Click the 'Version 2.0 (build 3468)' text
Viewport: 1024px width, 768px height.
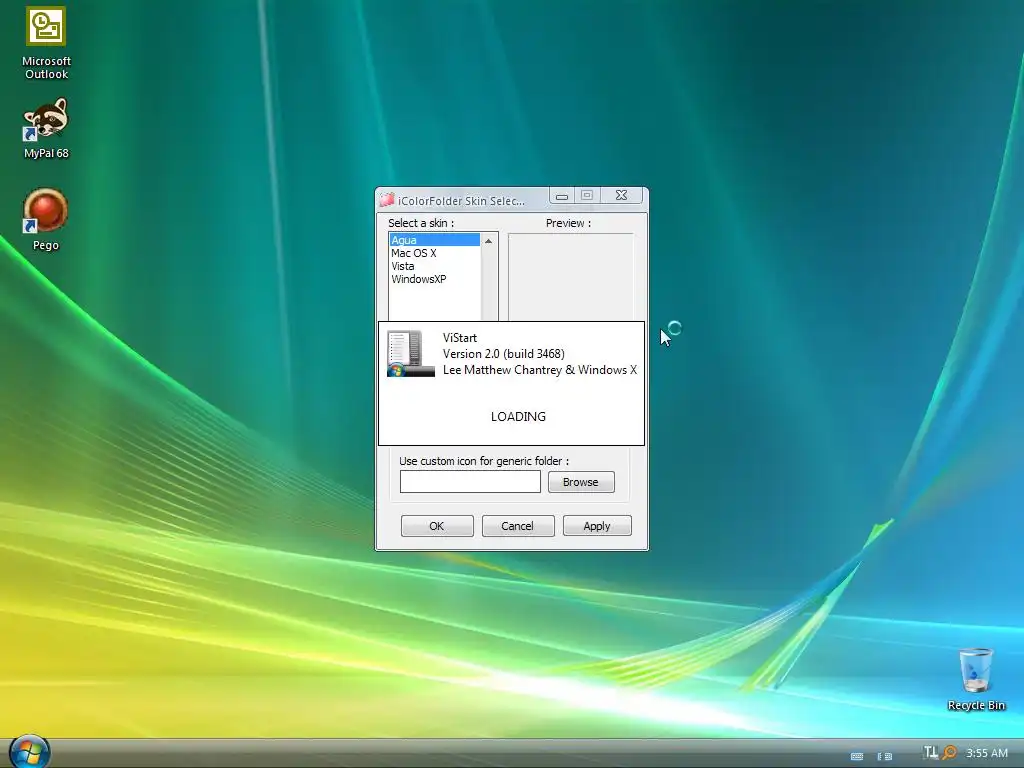[x=504, y=353]
